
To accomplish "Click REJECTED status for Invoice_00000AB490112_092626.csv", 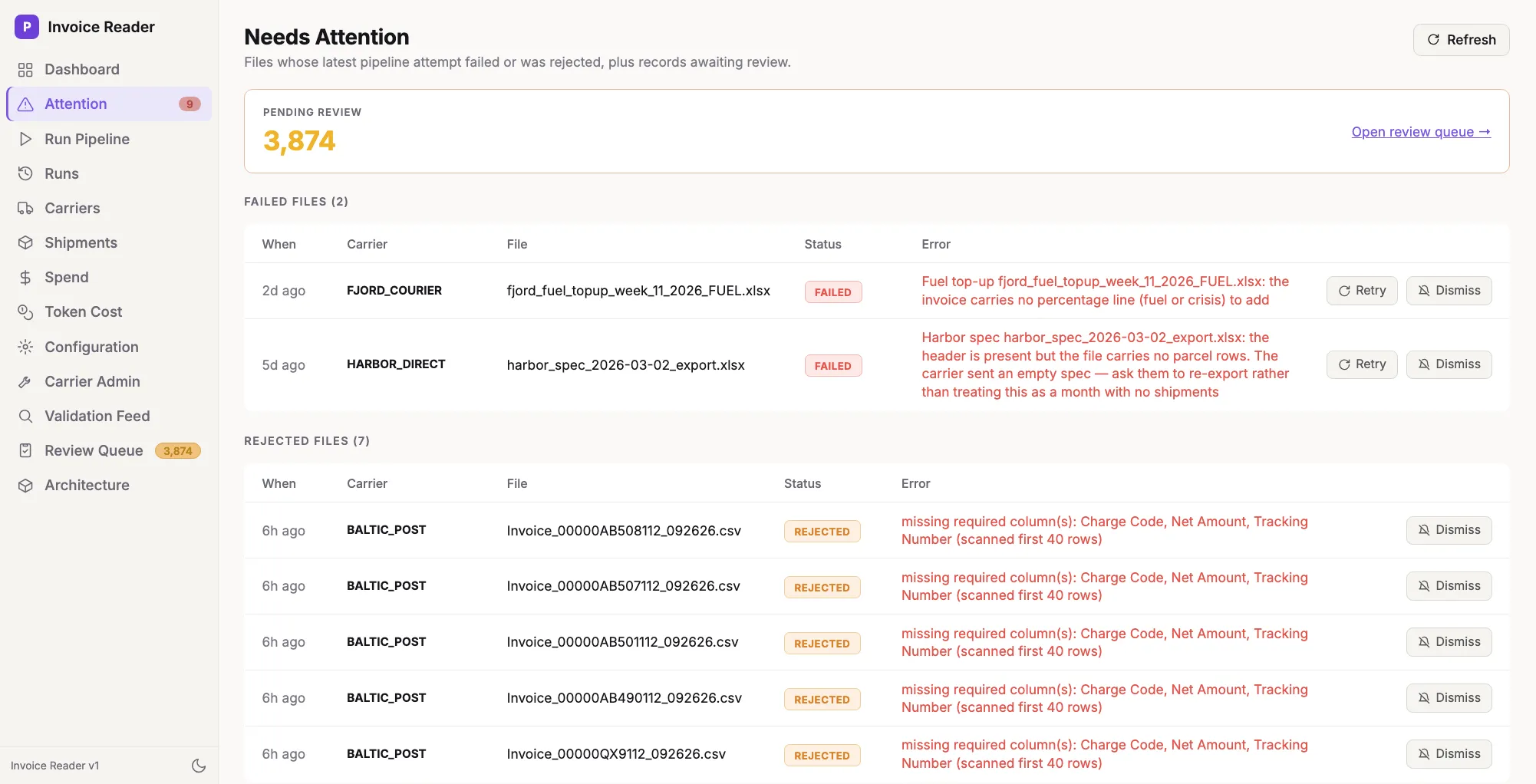I will click(822, 700).
